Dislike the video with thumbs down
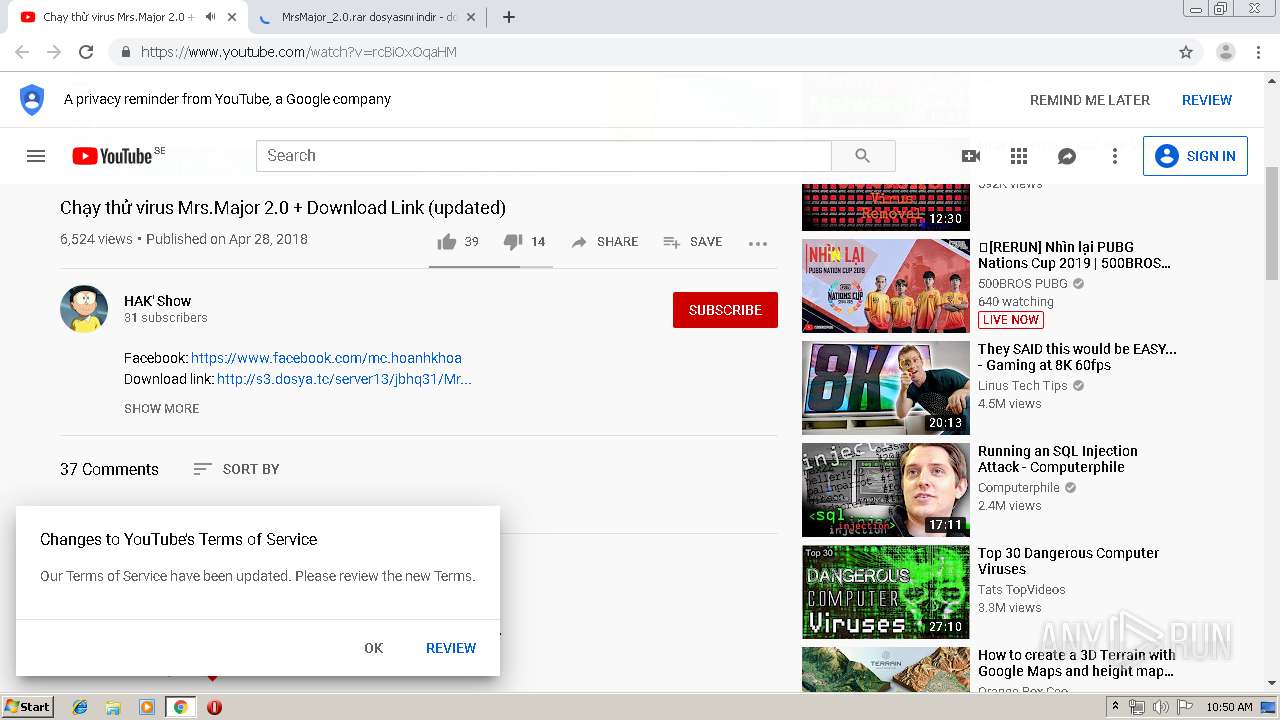Viewport: 1280px width, 720px height. (513, 242)
